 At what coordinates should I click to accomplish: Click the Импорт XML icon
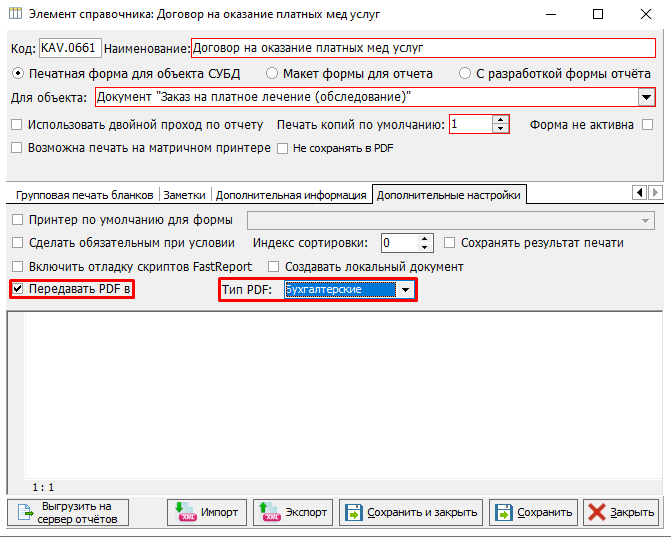(x=185, y=512)
